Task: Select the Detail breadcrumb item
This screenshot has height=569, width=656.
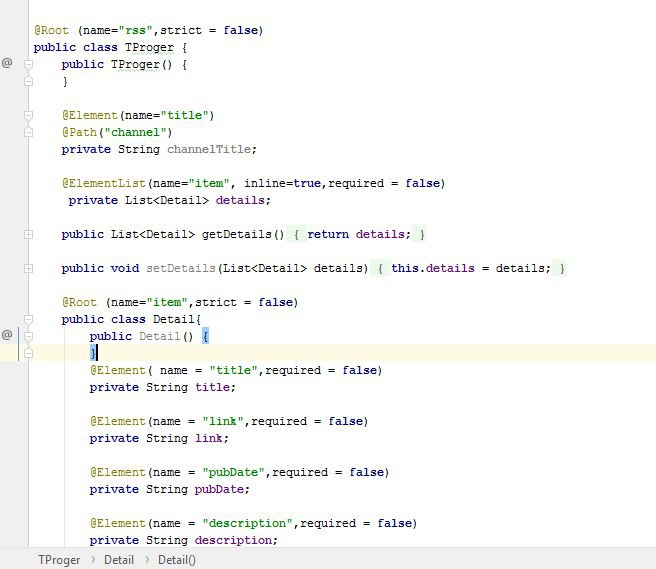Action: point(119,560)
